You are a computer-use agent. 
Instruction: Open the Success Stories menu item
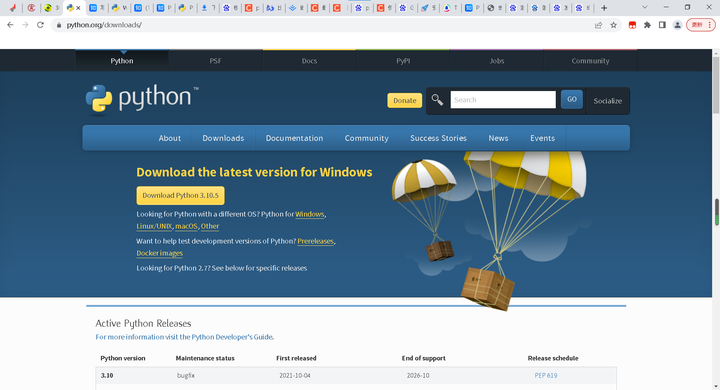pyautogui.click(x=438, y=138)
